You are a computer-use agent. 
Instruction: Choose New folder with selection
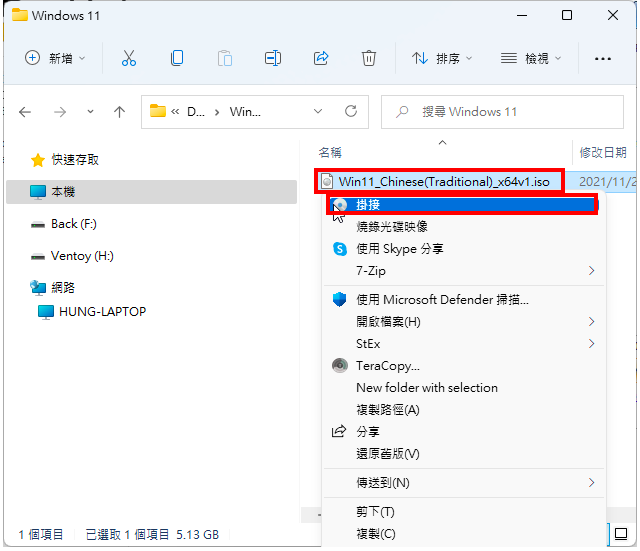464,387
